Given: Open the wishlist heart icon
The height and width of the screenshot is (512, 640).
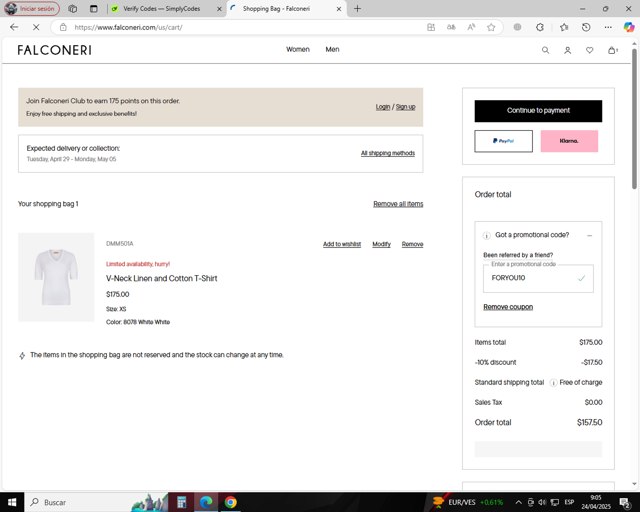Looking at the screenshot, I should click(589, 50).
